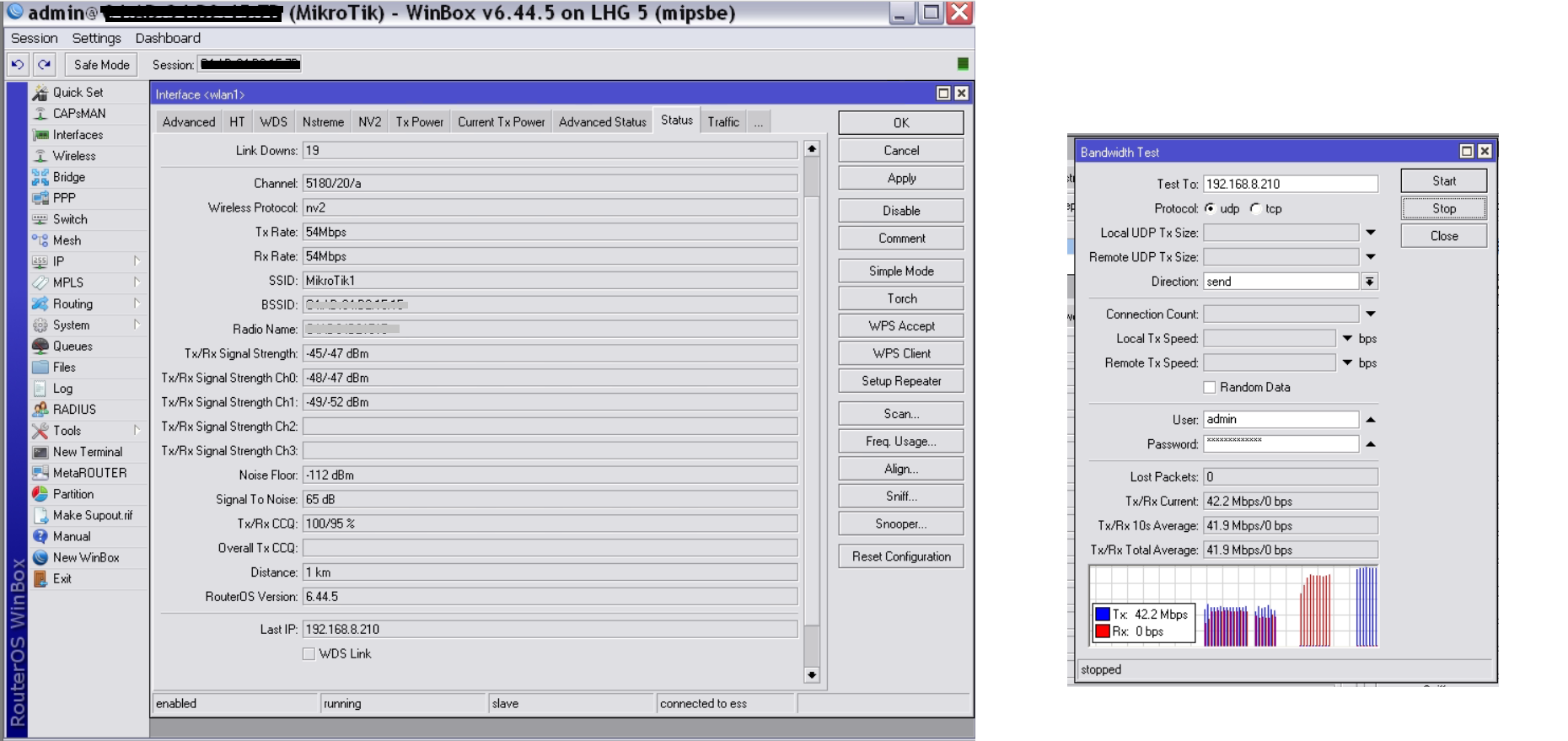
Task: Collapse the User field arrow
Action: click(x=1371, y=420)
